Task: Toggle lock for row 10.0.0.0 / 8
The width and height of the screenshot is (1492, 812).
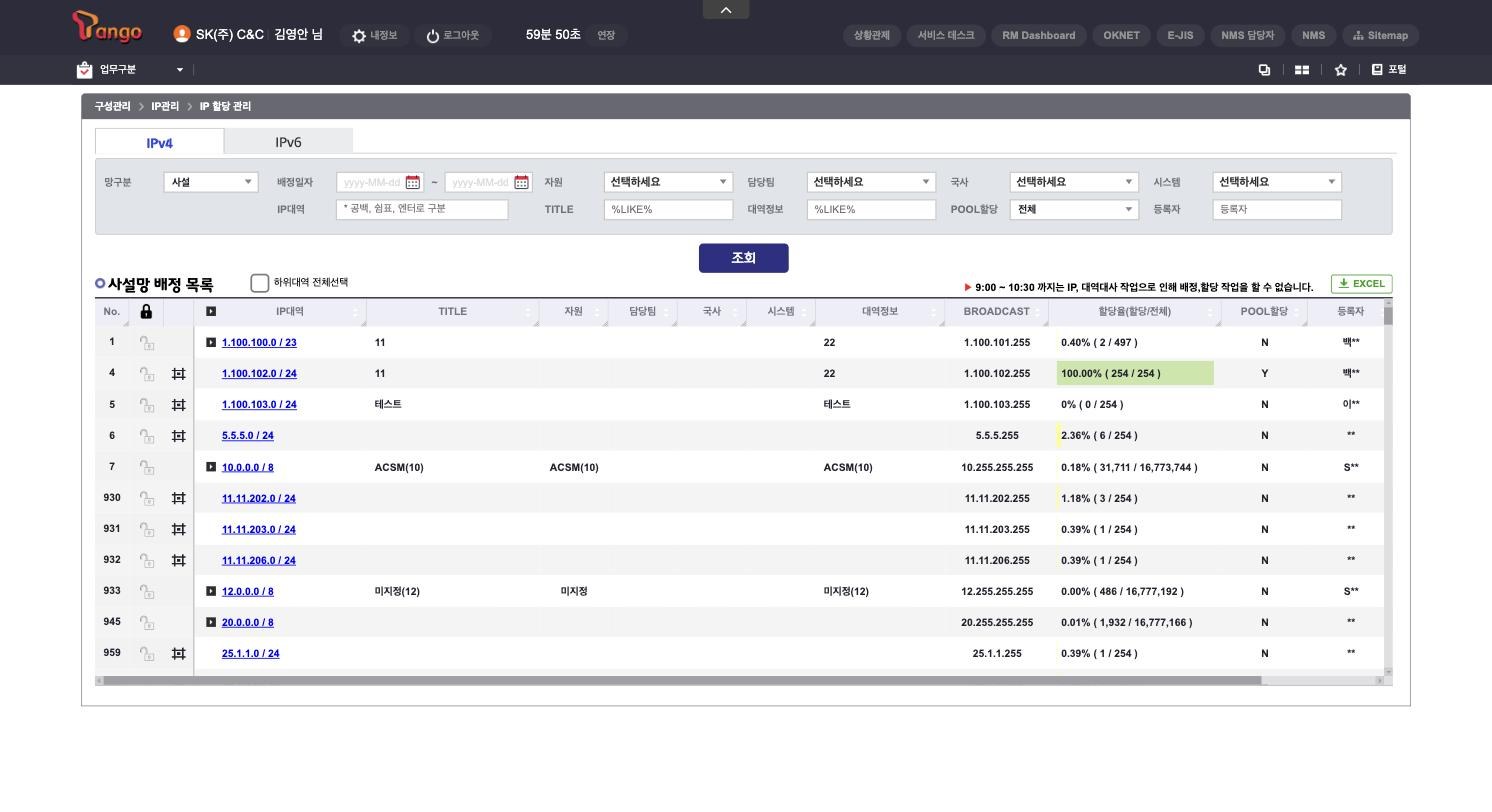Action: pyautogui.click(x=147, y=468)
